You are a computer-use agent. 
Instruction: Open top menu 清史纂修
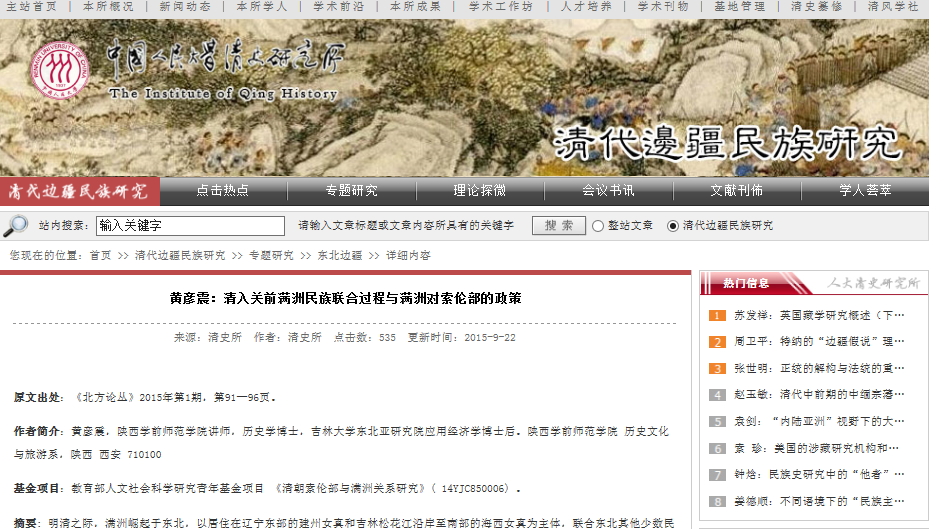[x=816, y=7]
